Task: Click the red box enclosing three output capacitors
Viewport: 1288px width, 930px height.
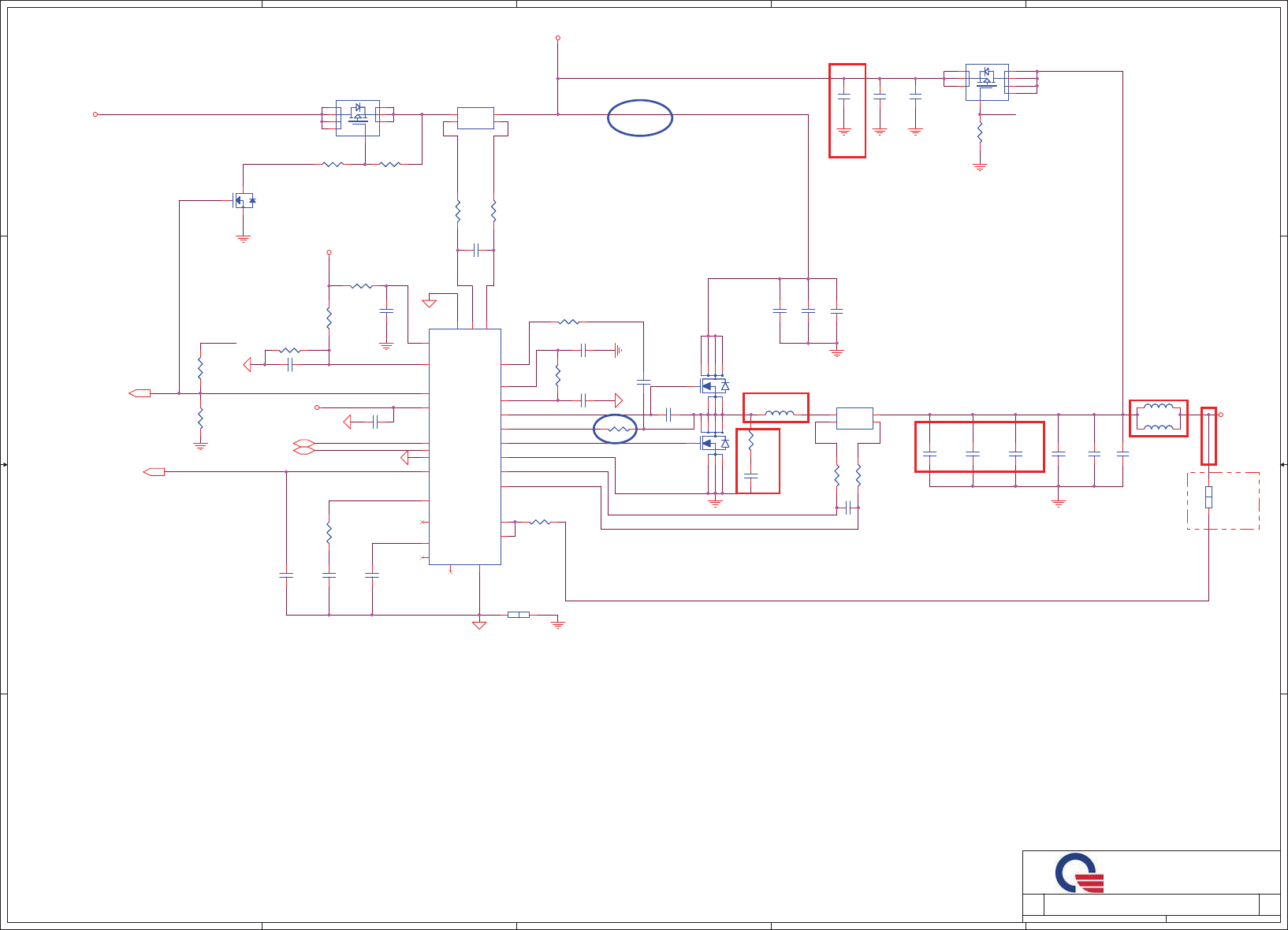Action: (x=980, y=447)
